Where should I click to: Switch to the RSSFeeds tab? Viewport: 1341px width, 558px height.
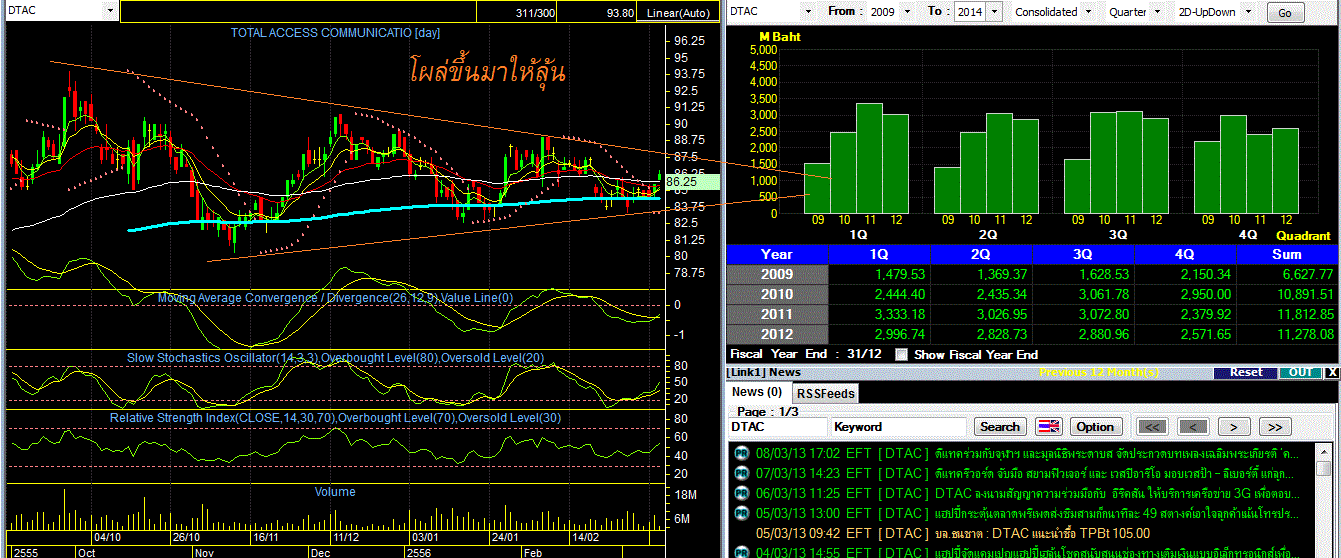pos(826,394)
